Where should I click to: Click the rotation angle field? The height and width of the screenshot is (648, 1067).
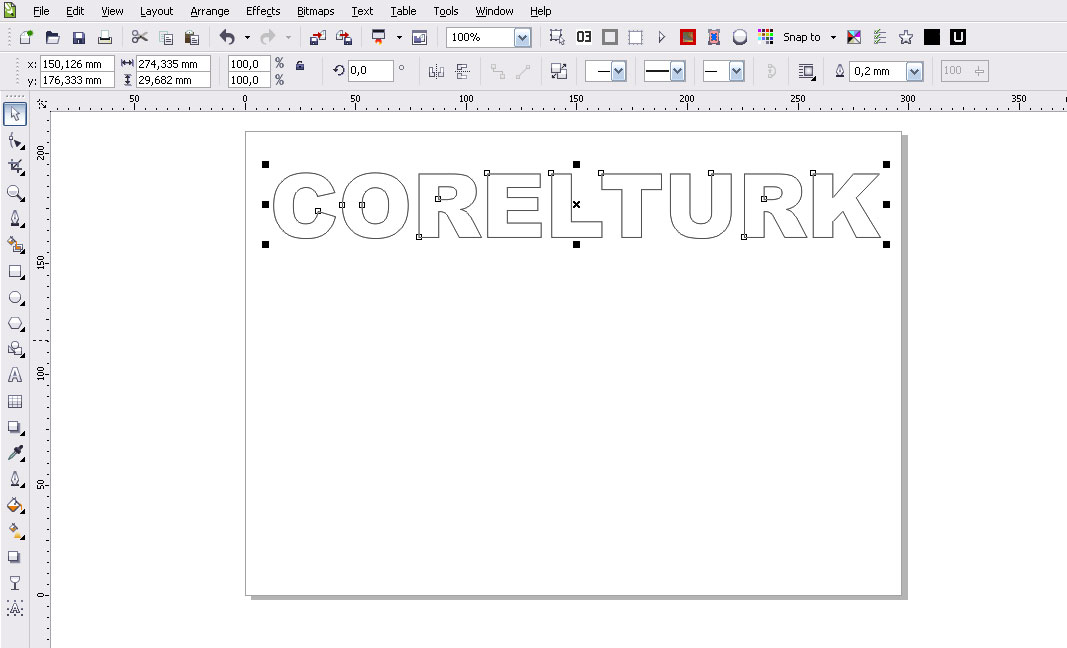coord(370,70)
